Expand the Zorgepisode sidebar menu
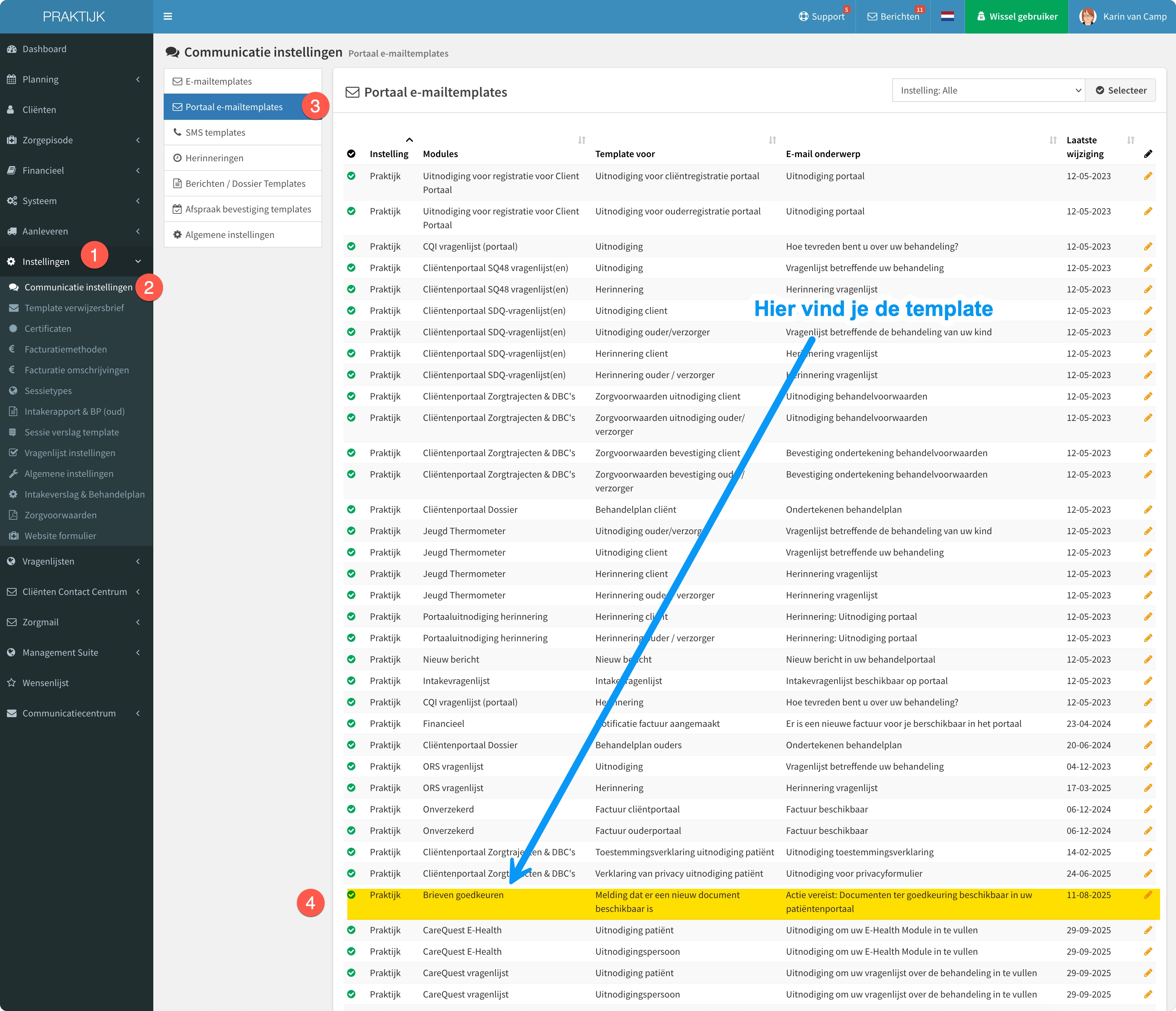 (x=77, y=140)
